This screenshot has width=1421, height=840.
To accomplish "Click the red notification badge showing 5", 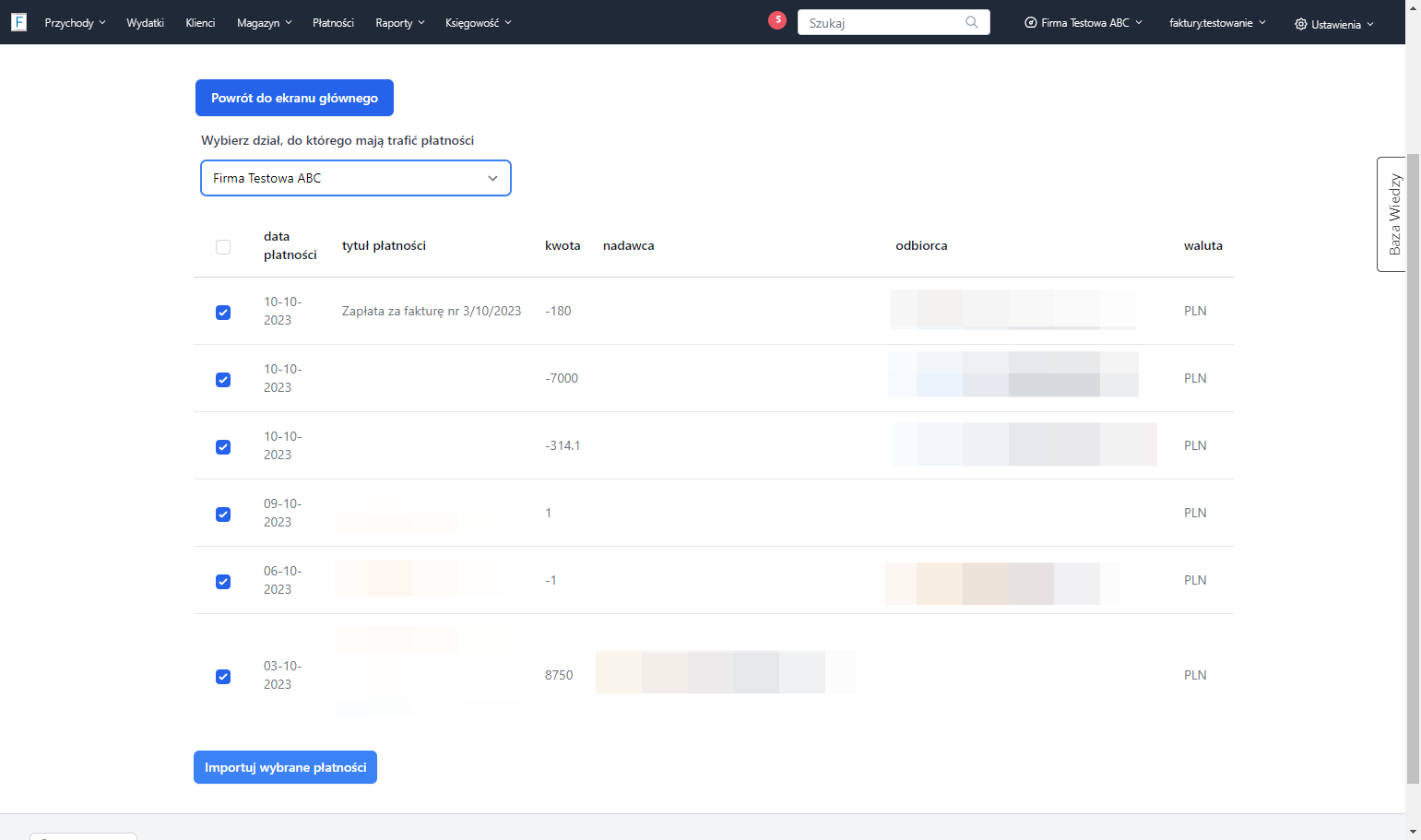I will point(777,20).
